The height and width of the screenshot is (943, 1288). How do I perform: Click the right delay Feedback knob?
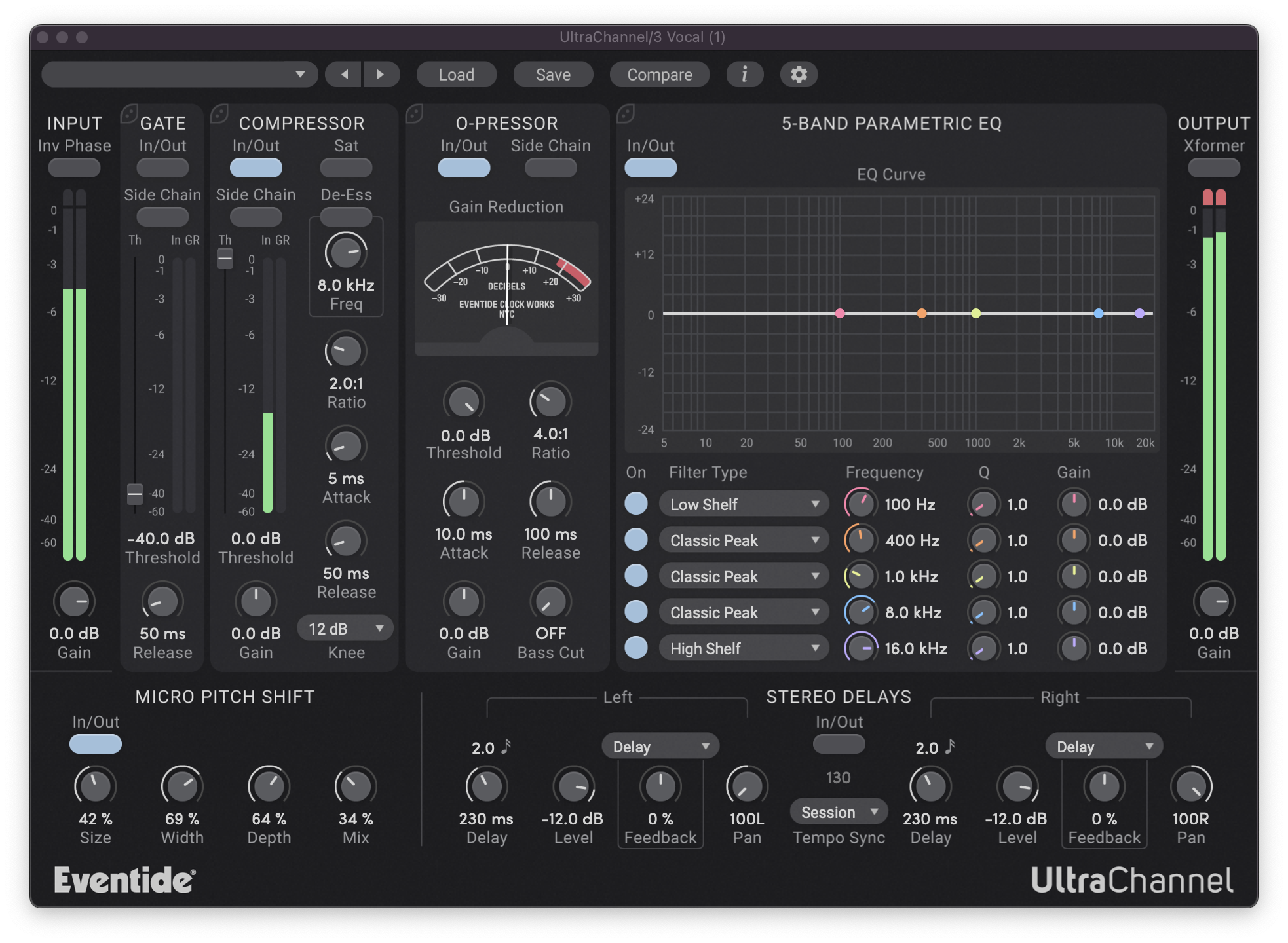point(1104,786)
